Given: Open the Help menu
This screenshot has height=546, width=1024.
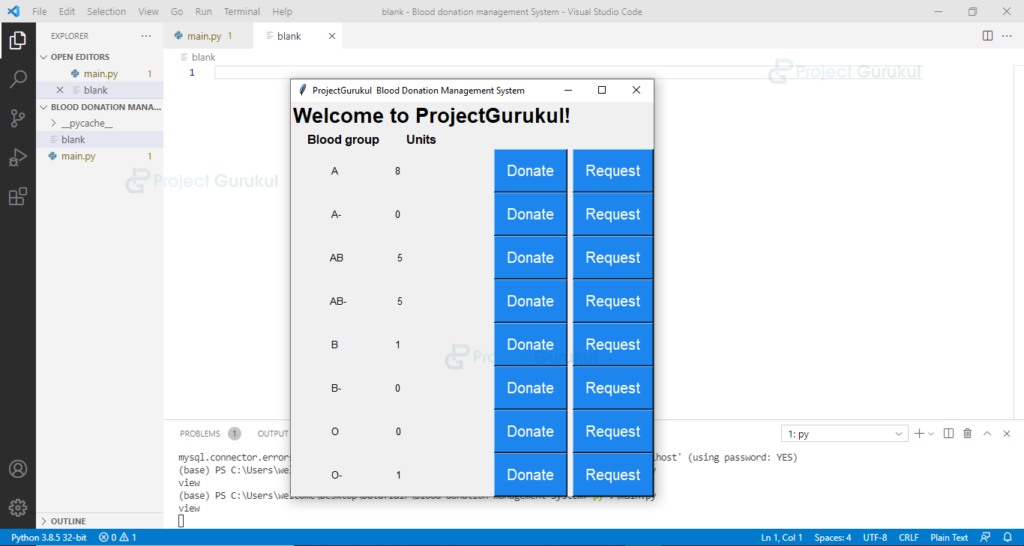Looking at the screenshot, I should tap(282, 12).
